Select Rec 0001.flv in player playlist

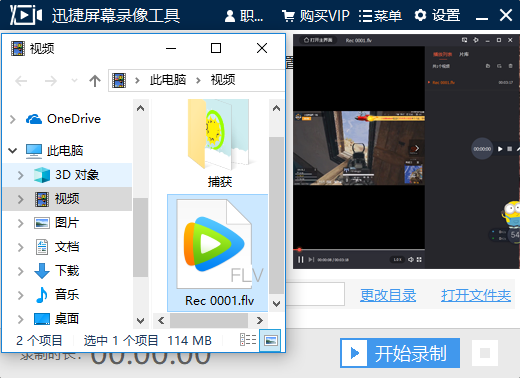pyautogui.click(x=443, y=82)
